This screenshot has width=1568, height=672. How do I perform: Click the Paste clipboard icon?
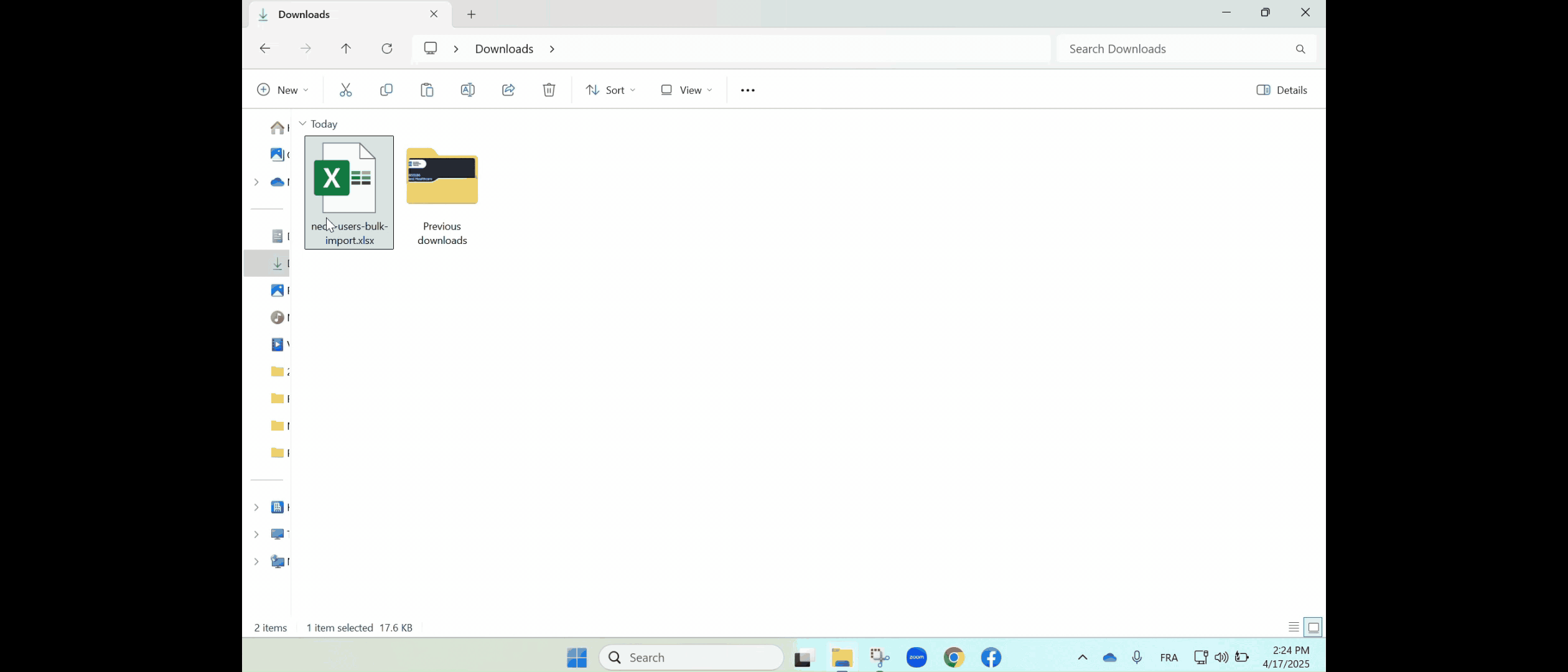click(x=427, y=90)
